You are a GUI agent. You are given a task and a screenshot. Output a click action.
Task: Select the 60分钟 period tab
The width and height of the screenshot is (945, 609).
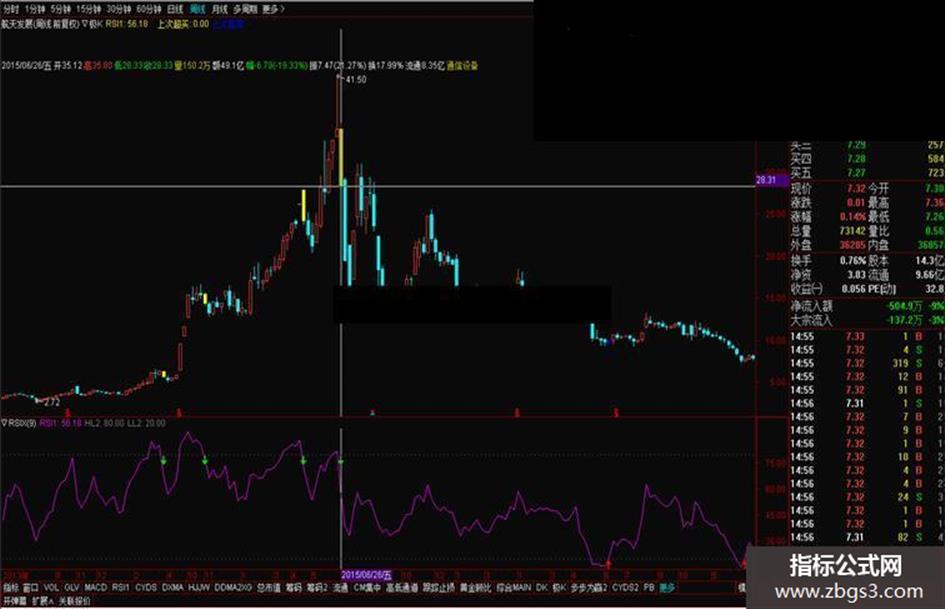(x=149, y=9)
